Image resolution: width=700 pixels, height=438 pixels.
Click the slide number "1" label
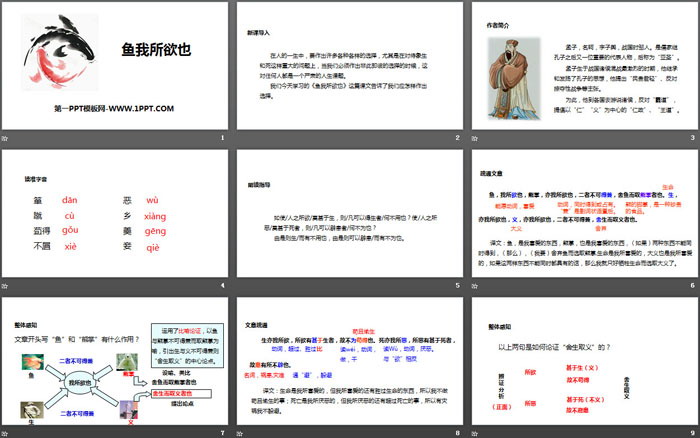223,138
